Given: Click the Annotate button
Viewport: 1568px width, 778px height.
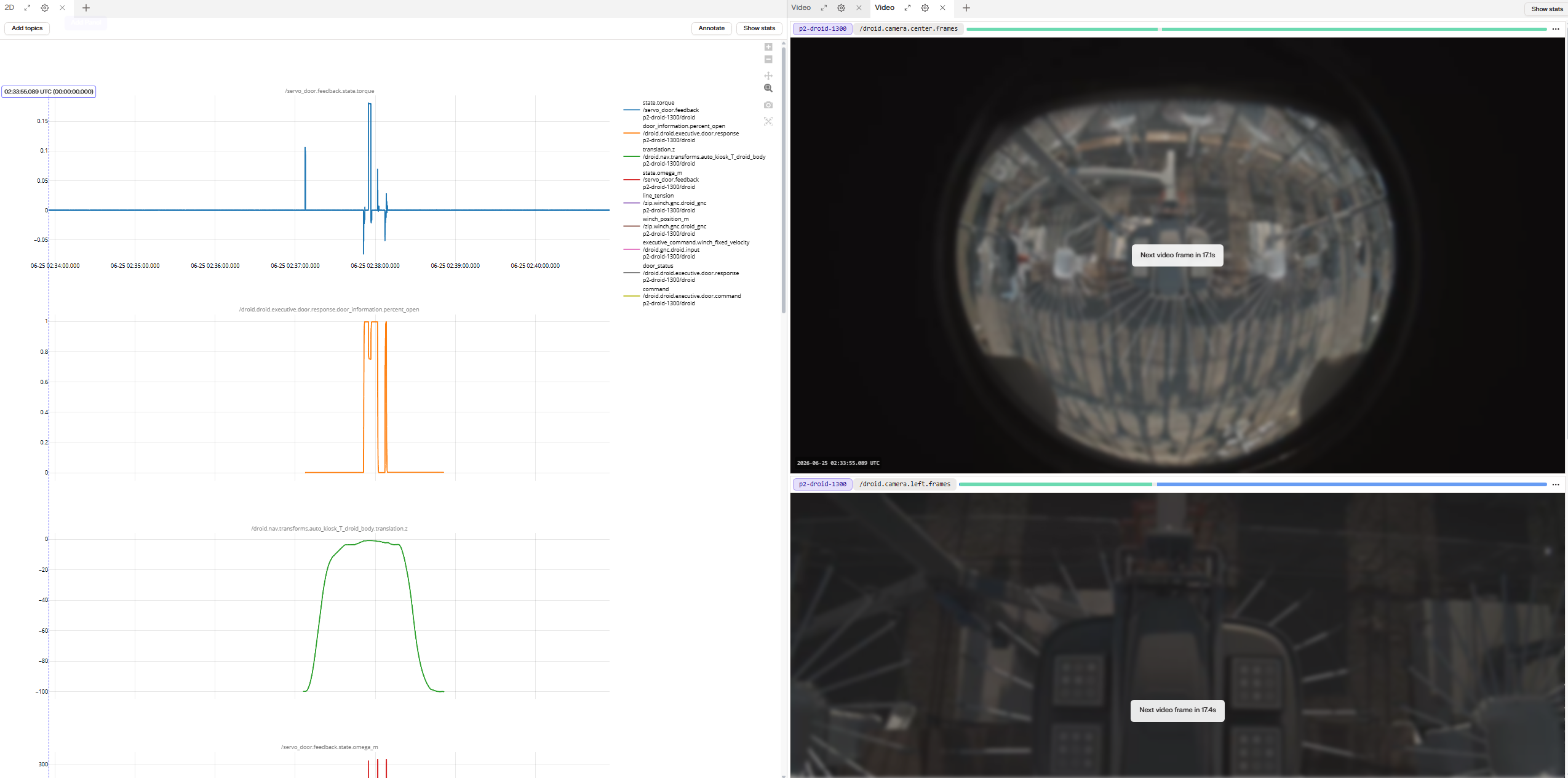Looking at the screenshot, I should (x=712, y=28).
